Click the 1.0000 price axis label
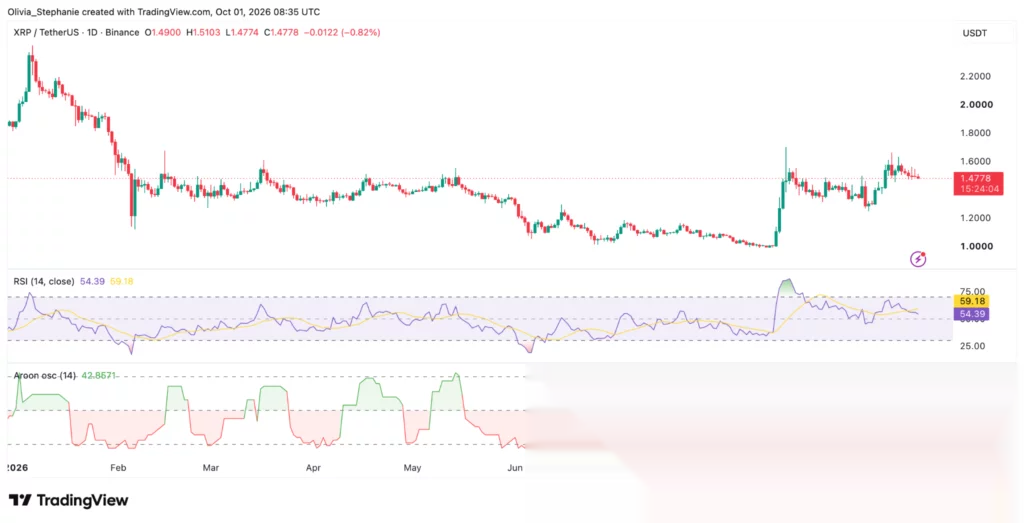The width and height of the screenshot is (1024, 523). pos(976,246)
